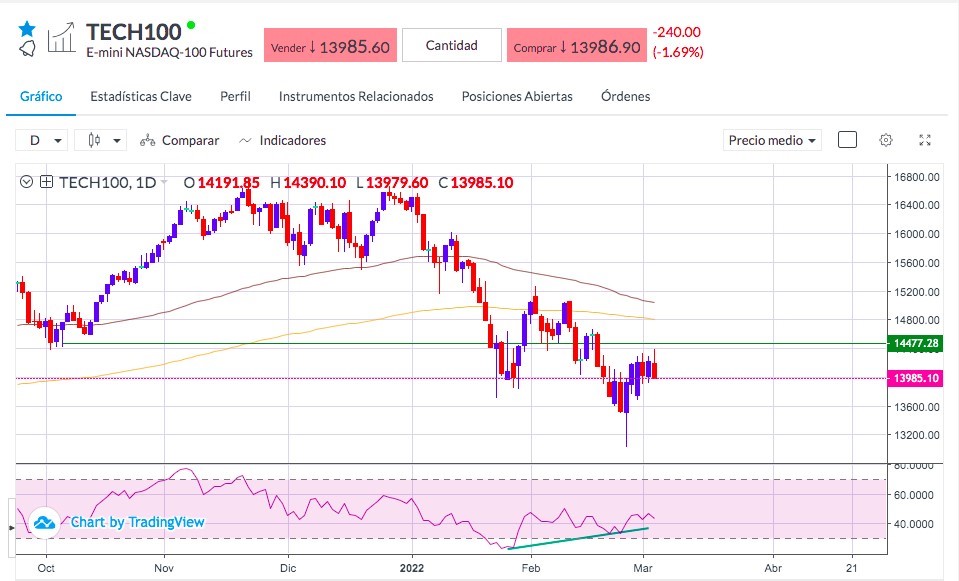Click the pink 13985.10 price label
959x581 pixels.
click(915, 378)
